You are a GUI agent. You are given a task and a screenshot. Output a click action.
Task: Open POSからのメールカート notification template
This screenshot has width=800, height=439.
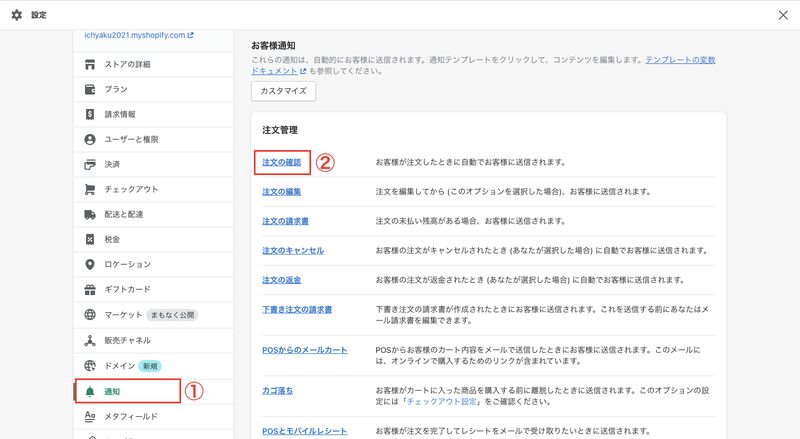(x=305, y=350)
